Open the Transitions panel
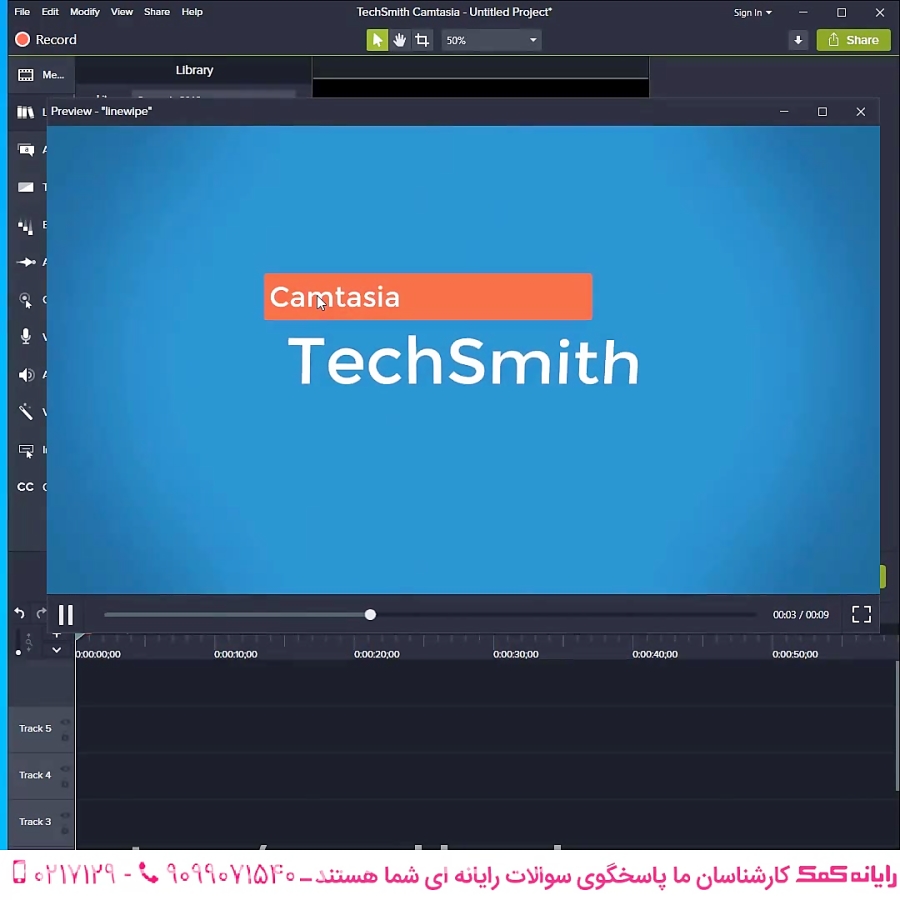Viewport: 900px width, 900px height. pos(25,187)
